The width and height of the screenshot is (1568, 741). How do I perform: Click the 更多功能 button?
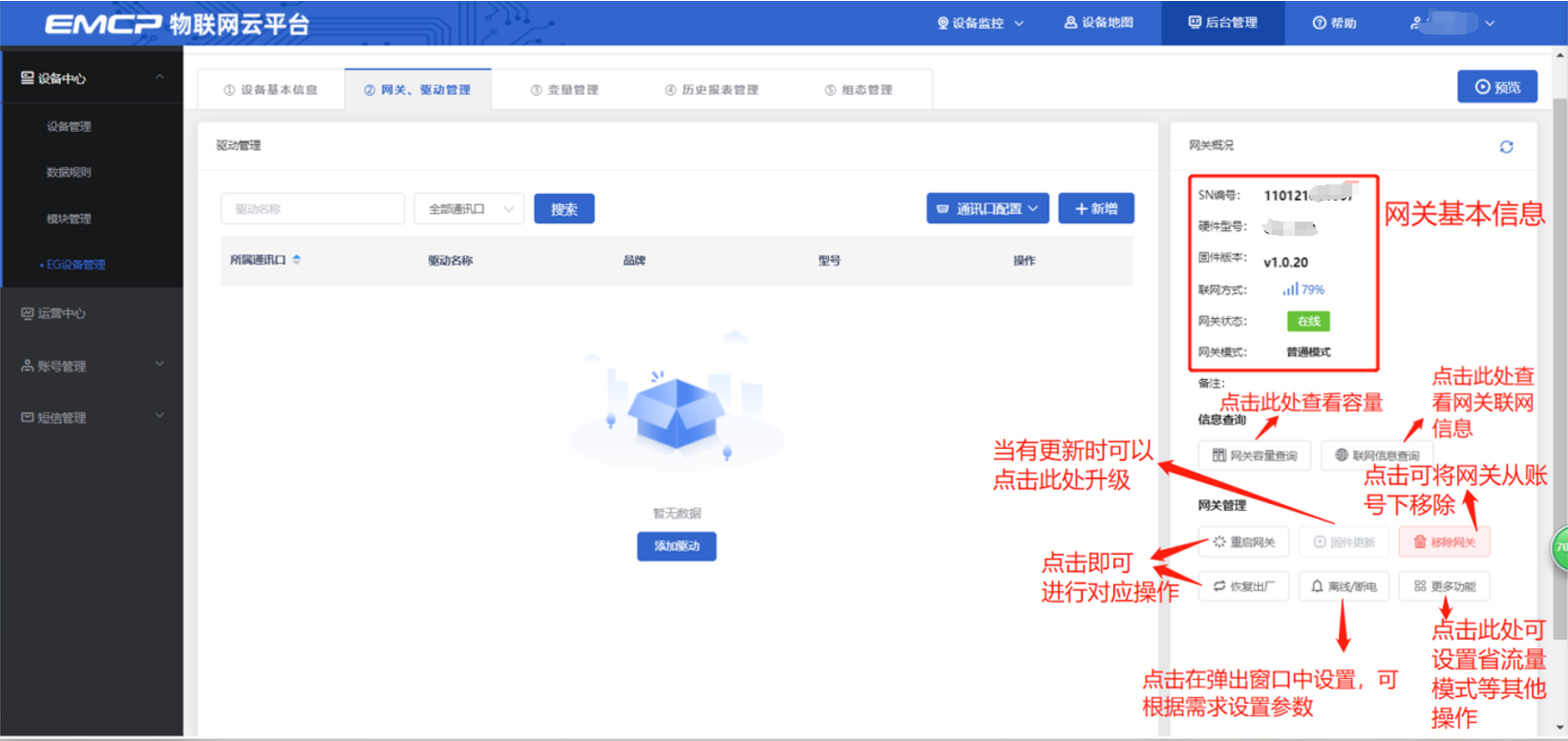point(1444,586)
